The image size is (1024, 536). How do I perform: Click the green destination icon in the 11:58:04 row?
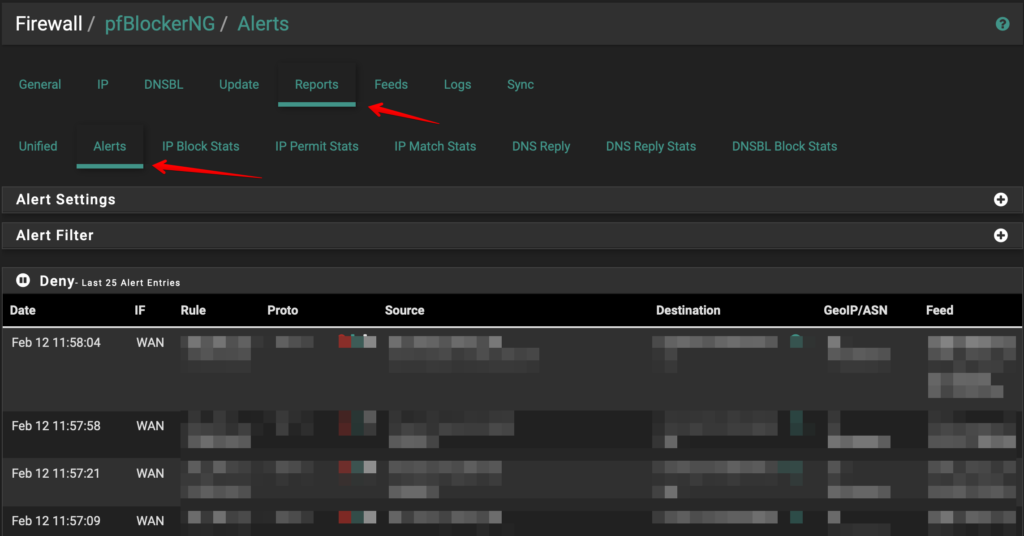click(796, 341)
